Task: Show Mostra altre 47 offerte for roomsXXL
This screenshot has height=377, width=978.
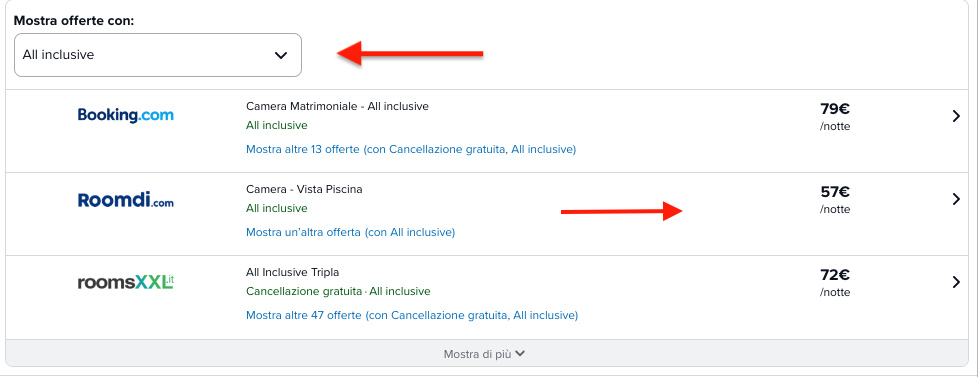Action: [412, 315]
